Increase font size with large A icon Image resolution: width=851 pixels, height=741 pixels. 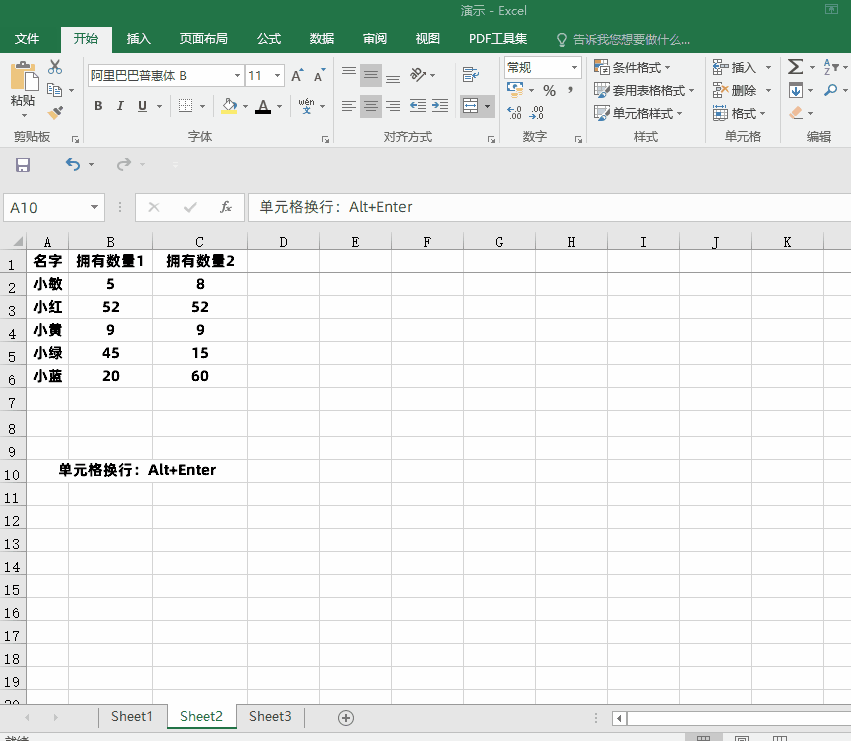point(297,75)
